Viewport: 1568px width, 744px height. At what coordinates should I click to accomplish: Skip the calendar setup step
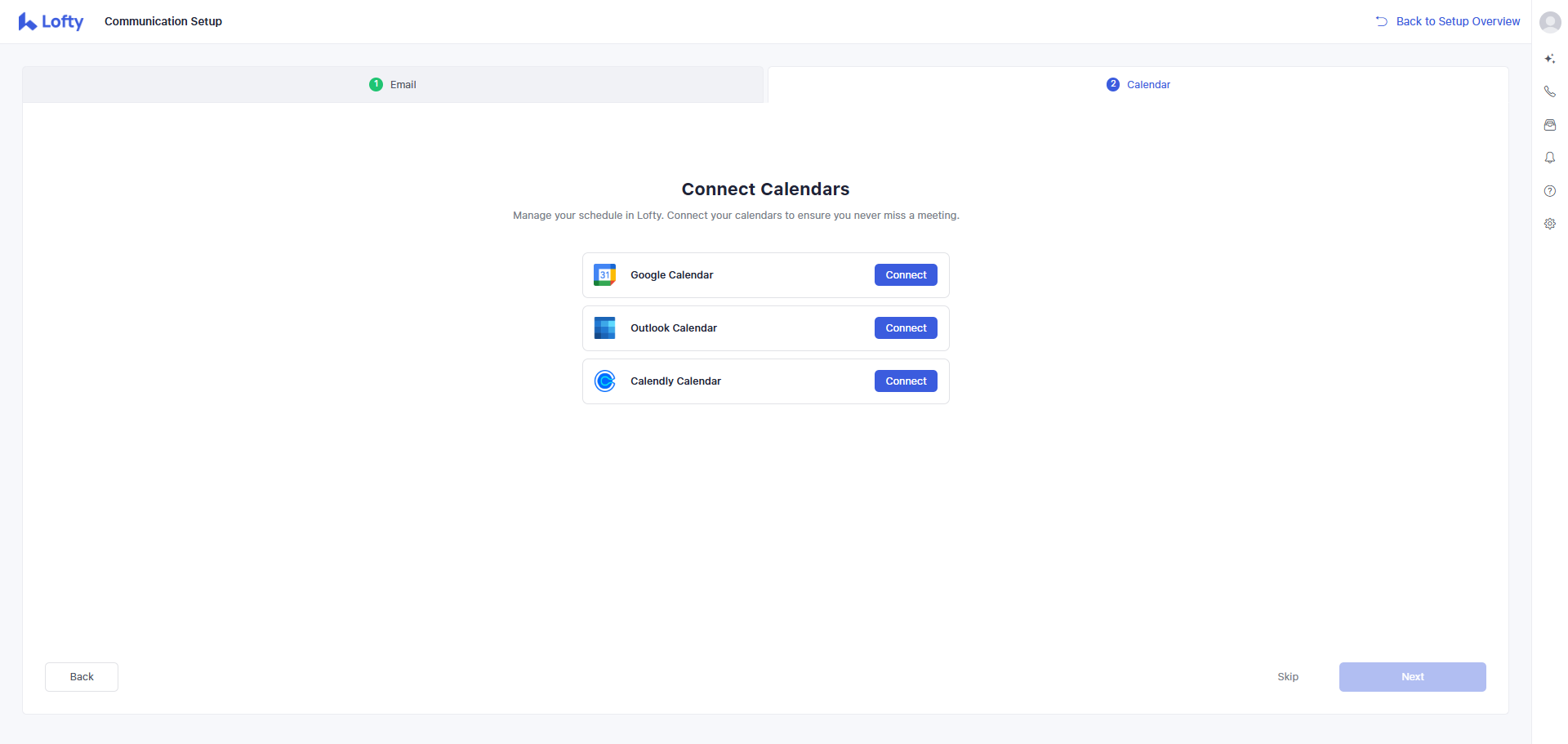(1287, 677)
